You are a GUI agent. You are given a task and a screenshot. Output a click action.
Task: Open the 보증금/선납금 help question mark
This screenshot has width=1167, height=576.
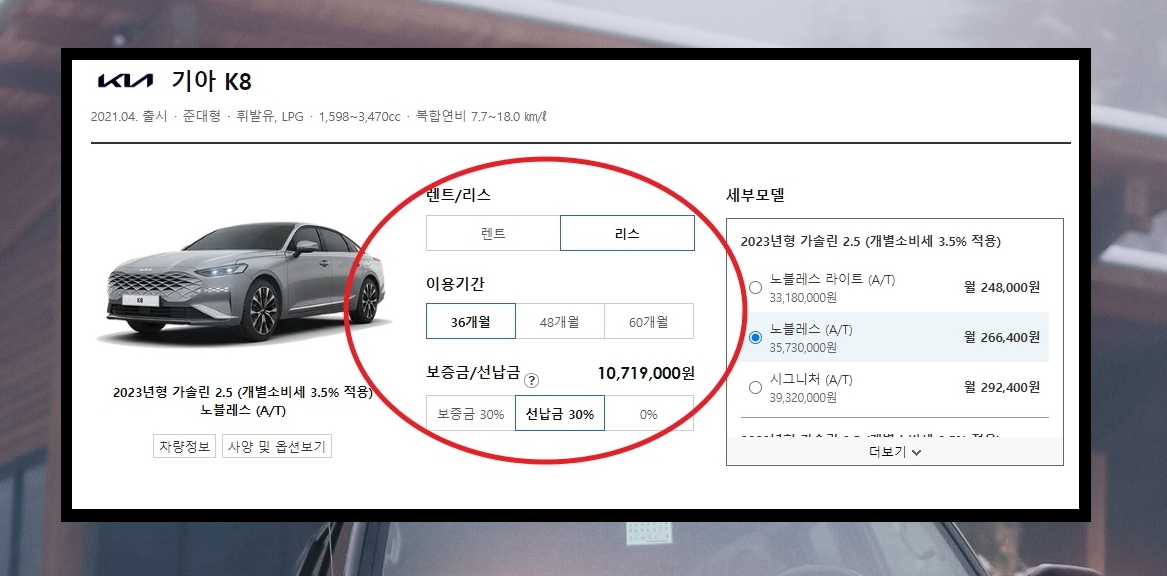[531, 380]
